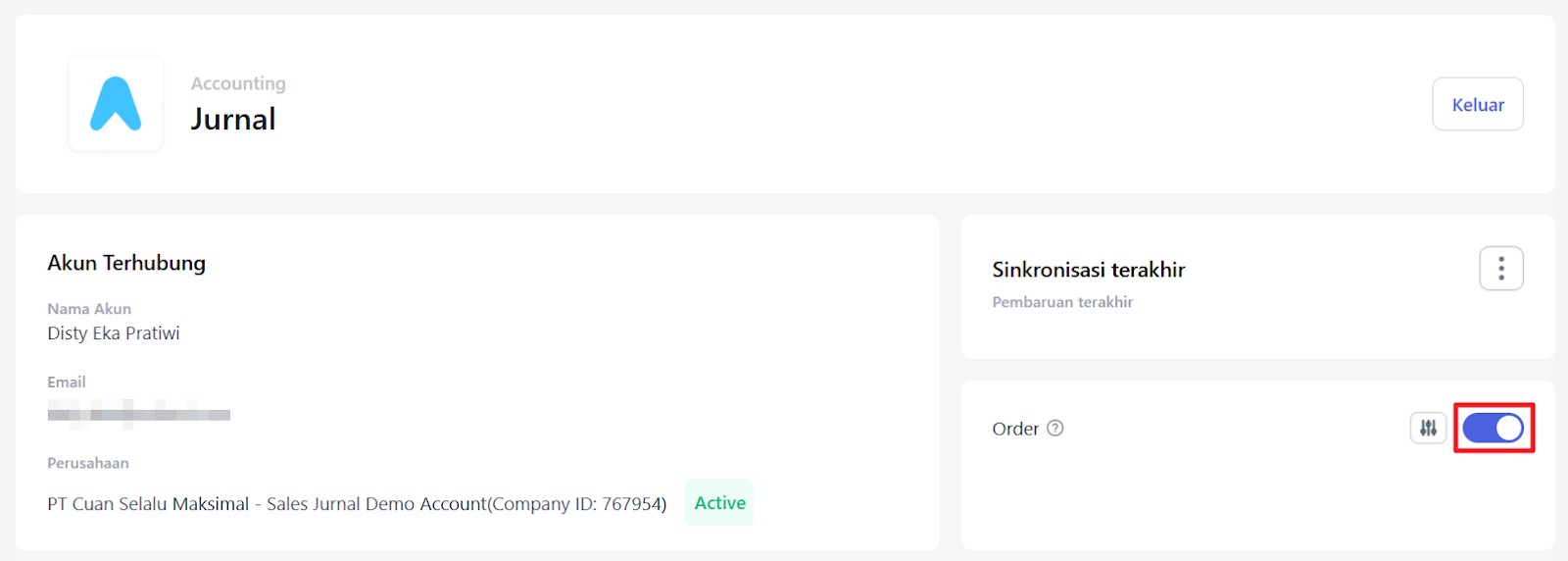Click the Perusahaan field label

(88, 463)
